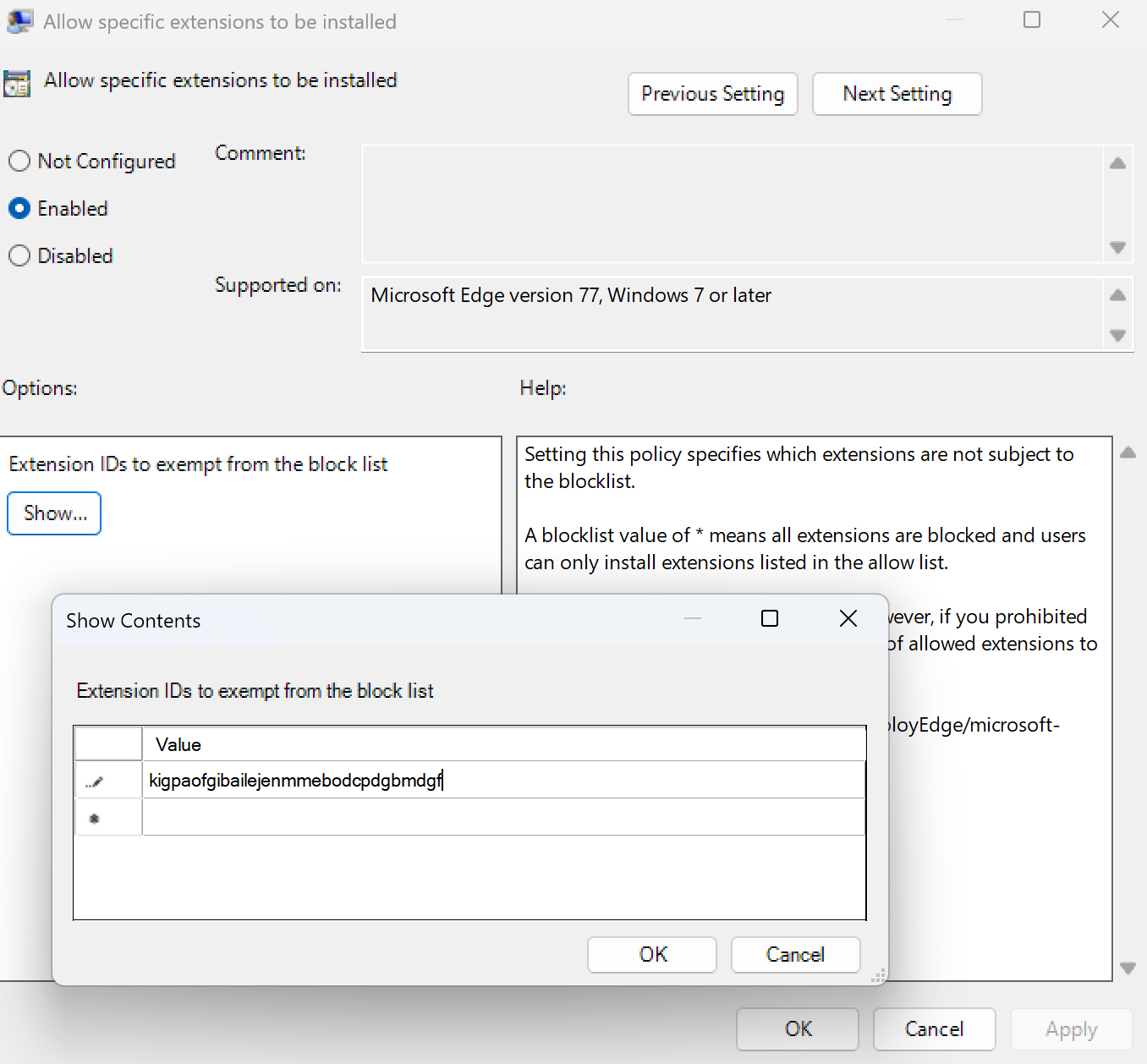Click the empty second Value row field
The width and height of the screenshot is (1147, 1064).
click(x=503, y=818)
